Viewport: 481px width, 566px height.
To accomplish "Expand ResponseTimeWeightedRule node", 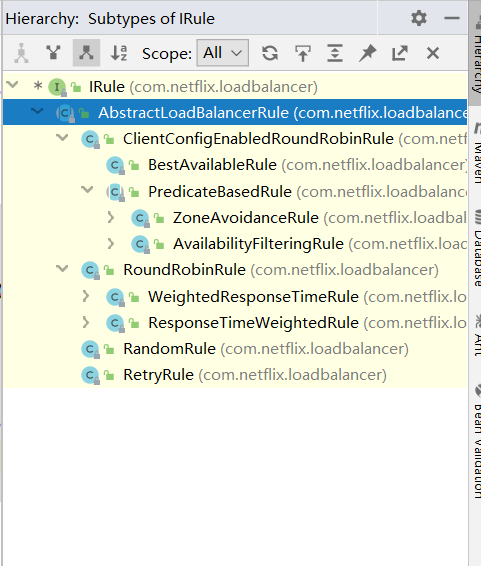I will point(86,322).
